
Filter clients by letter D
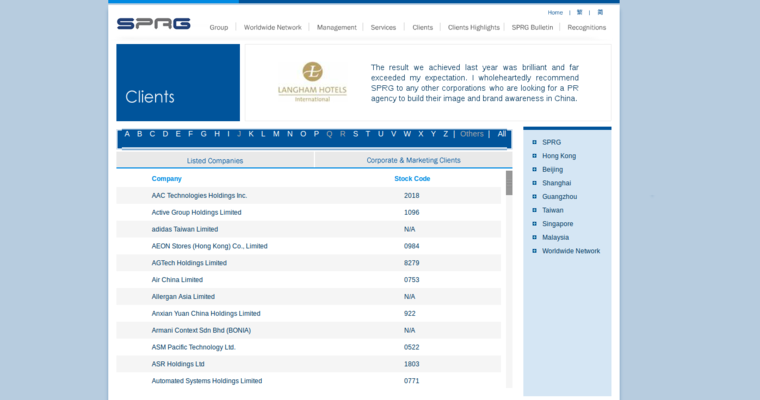tap(165, 134)
